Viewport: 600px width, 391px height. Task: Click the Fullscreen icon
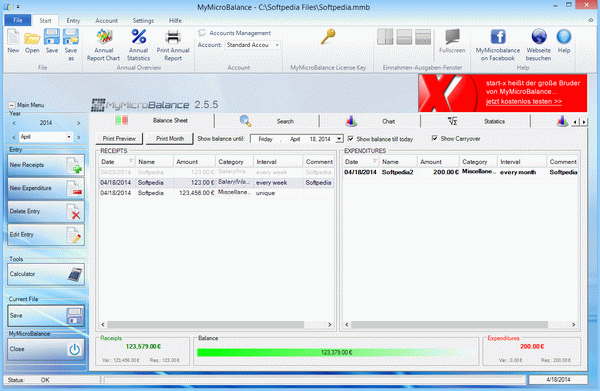[x=452, y=41]
